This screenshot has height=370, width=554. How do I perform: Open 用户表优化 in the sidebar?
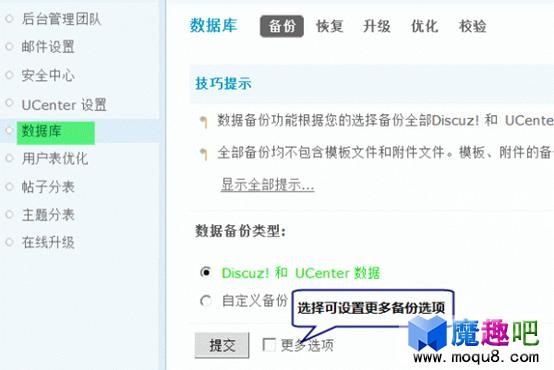point(55,158)
